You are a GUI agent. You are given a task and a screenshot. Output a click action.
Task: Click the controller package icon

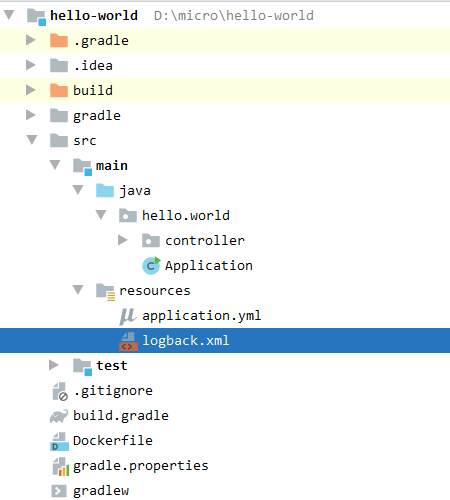click(x=151, y=241)
